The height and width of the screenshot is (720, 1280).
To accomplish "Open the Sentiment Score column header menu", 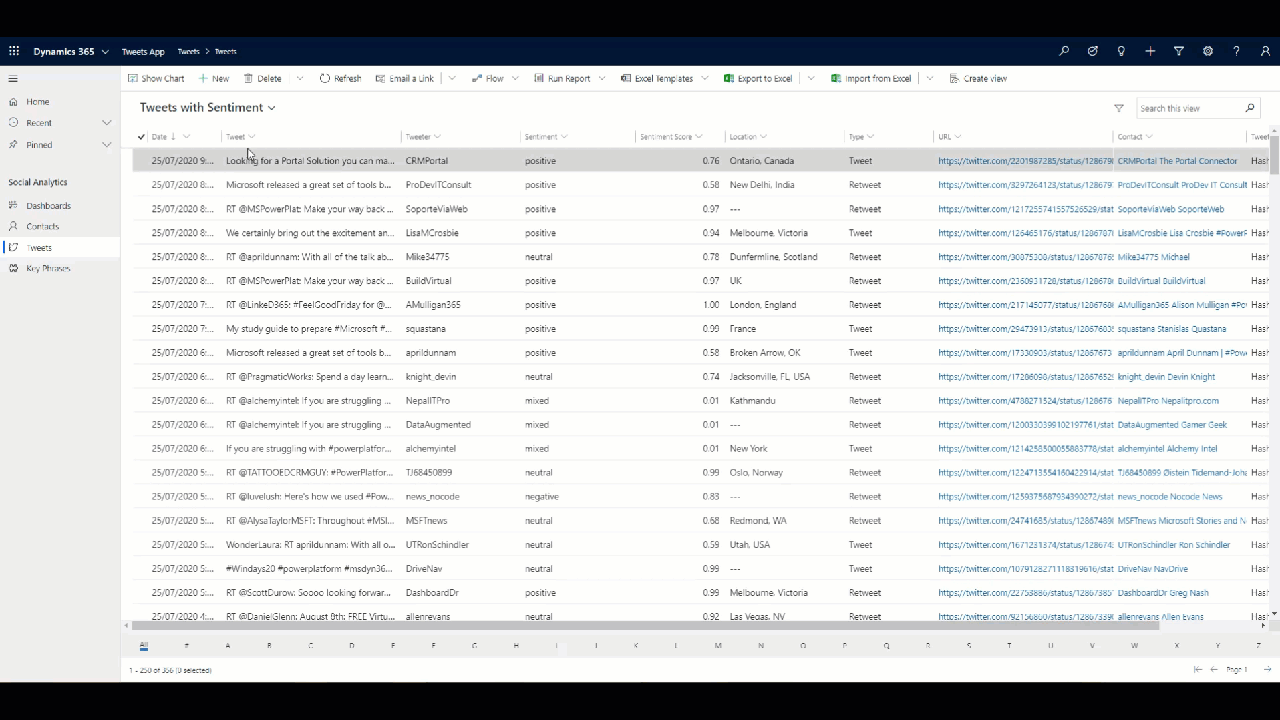I will [x=671, y=136].
